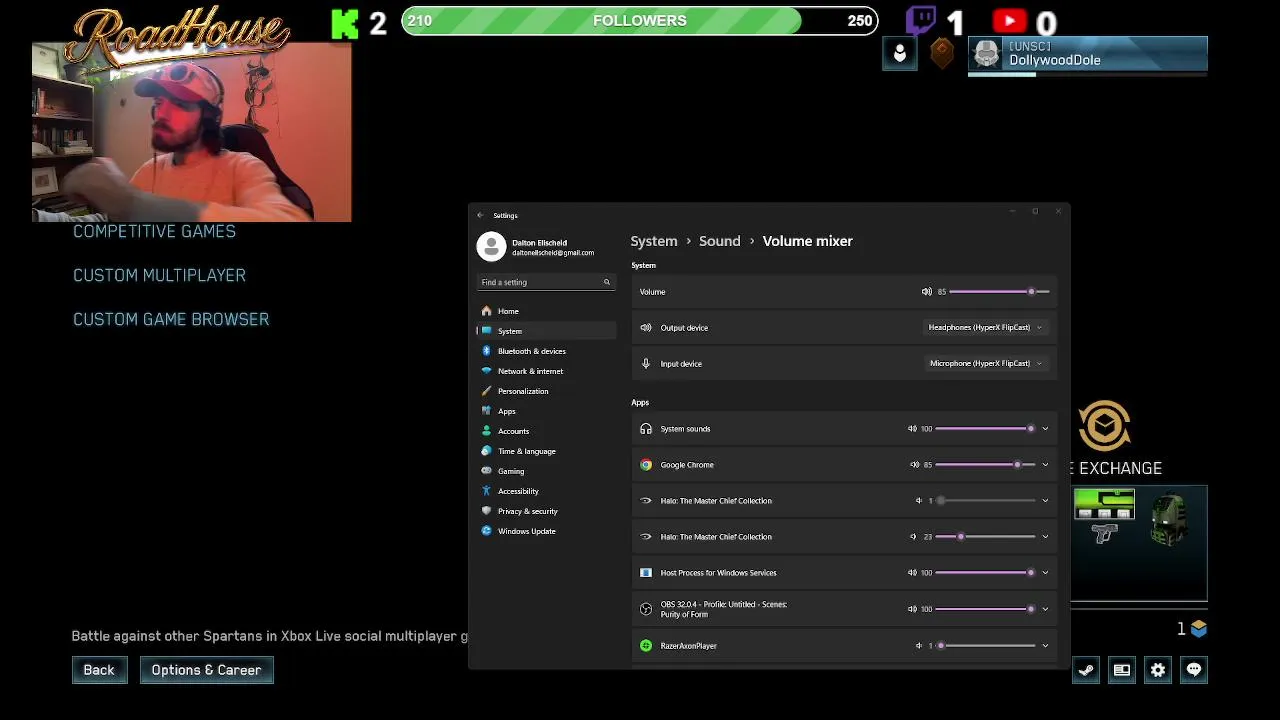This screenshot has height=720, width=1280.
Task: Click the RazerAxonPlayer green app icon
Action: [x=646, y=646]
